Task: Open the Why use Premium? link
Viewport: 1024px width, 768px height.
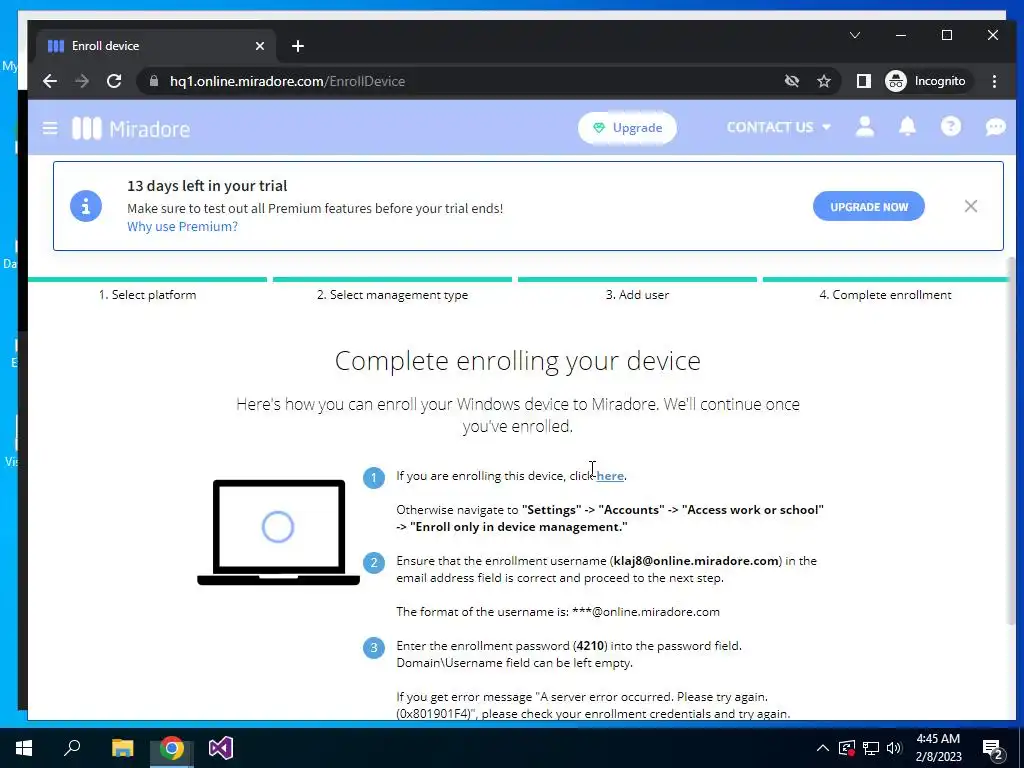Action: pyautogui.click(x=182, y=227)
